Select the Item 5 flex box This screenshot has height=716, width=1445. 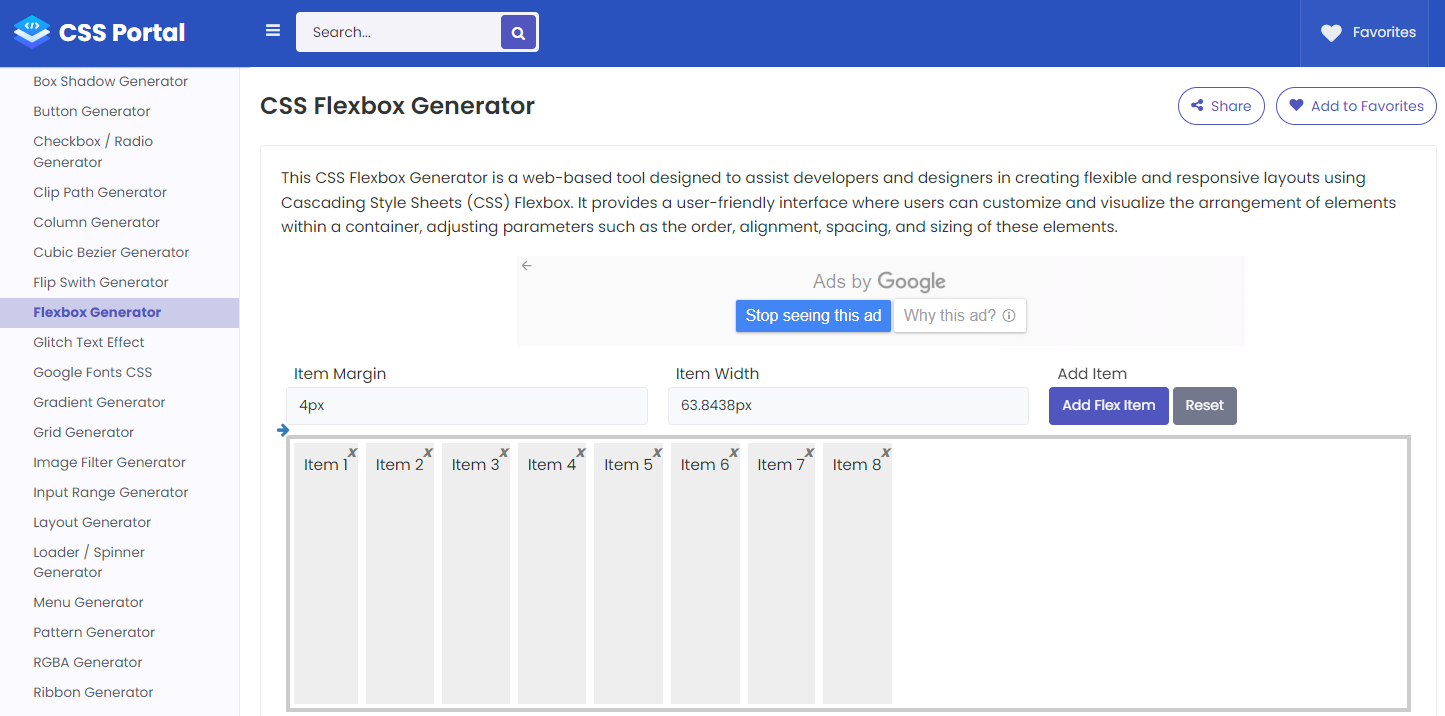pos(628,573)
